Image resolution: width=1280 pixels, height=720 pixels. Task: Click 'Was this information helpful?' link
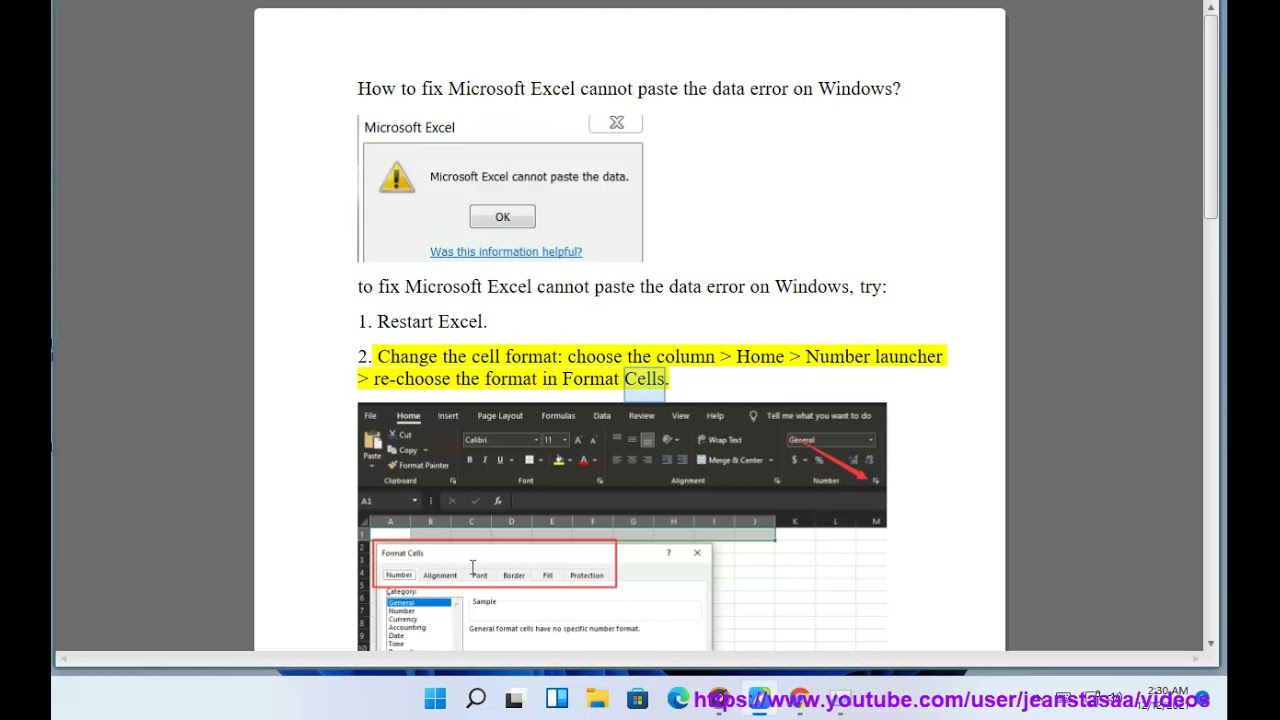click(x=506, y=252)
